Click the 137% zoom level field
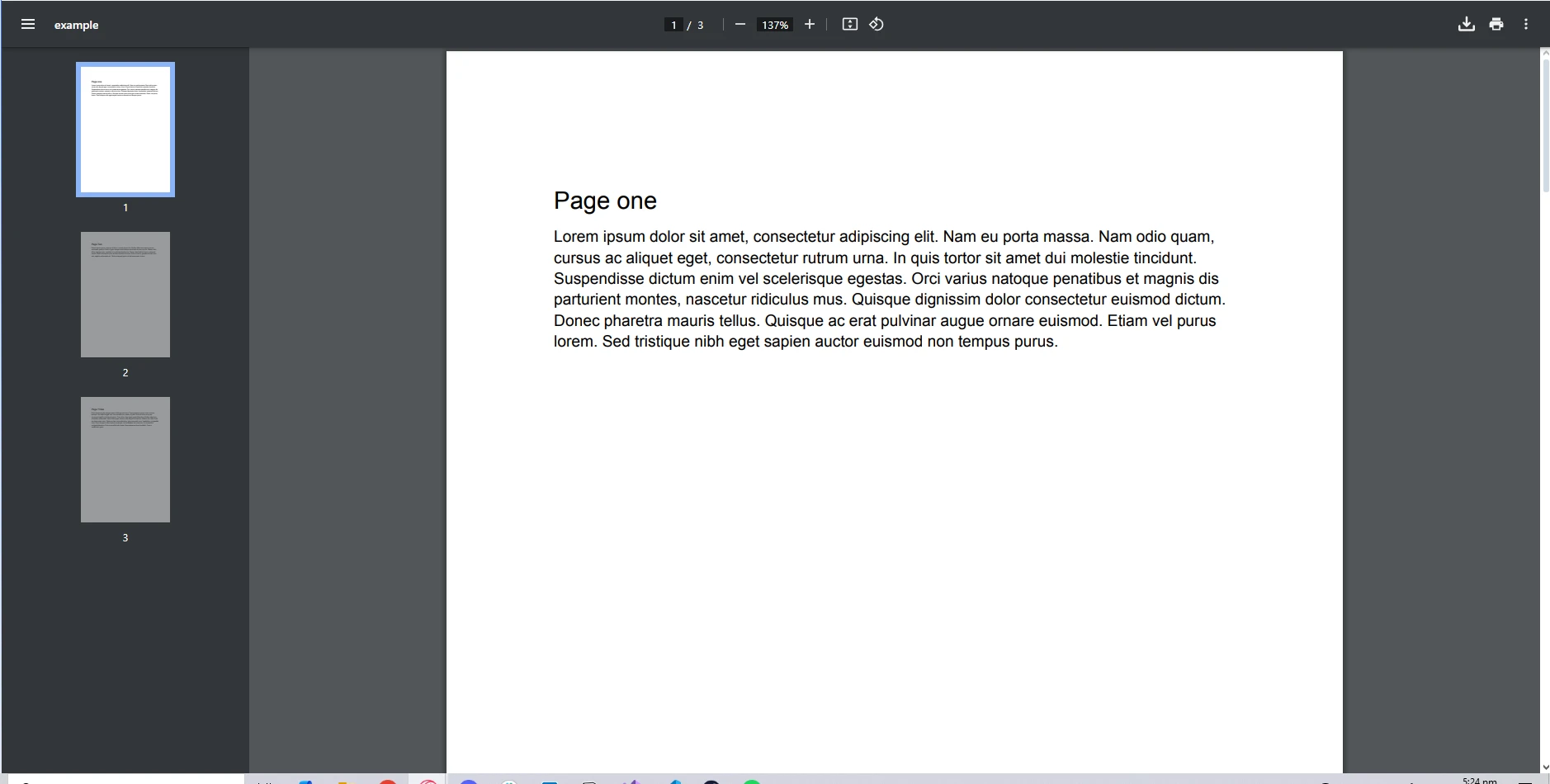The width and height of the screenshot is (1550, 784). click(775, 25)
